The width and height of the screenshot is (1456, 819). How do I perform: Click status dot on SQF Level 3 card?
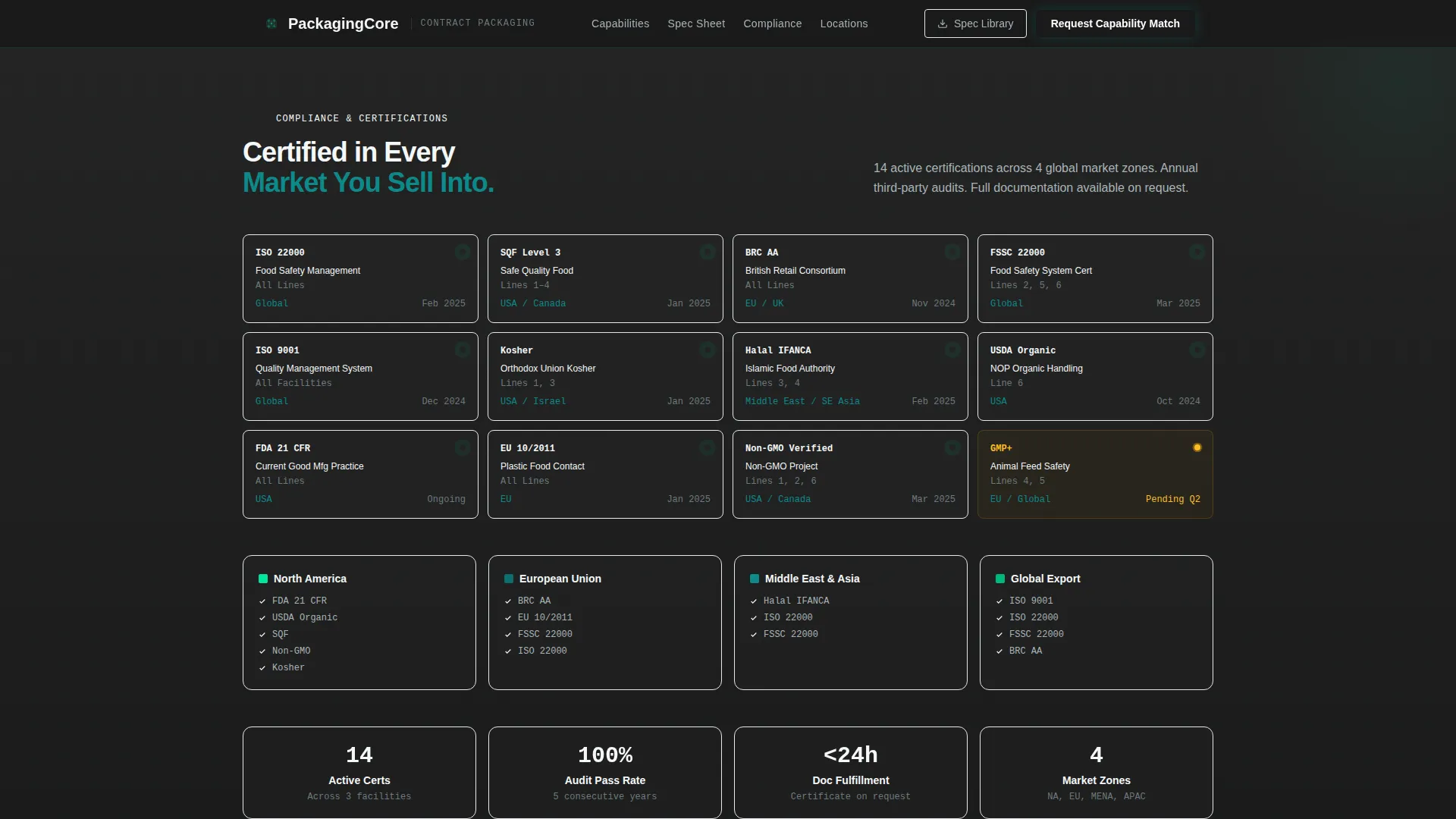[x=708, y=252]
